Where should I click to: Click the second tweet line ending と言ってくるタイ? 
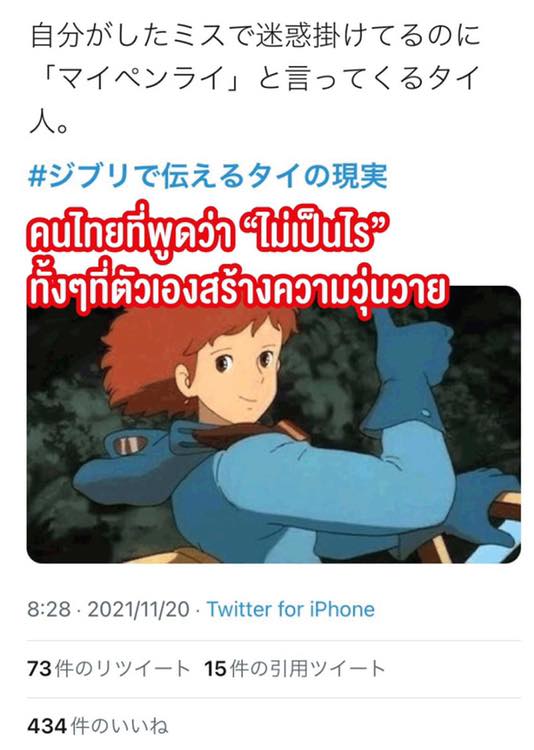point(255,79)
